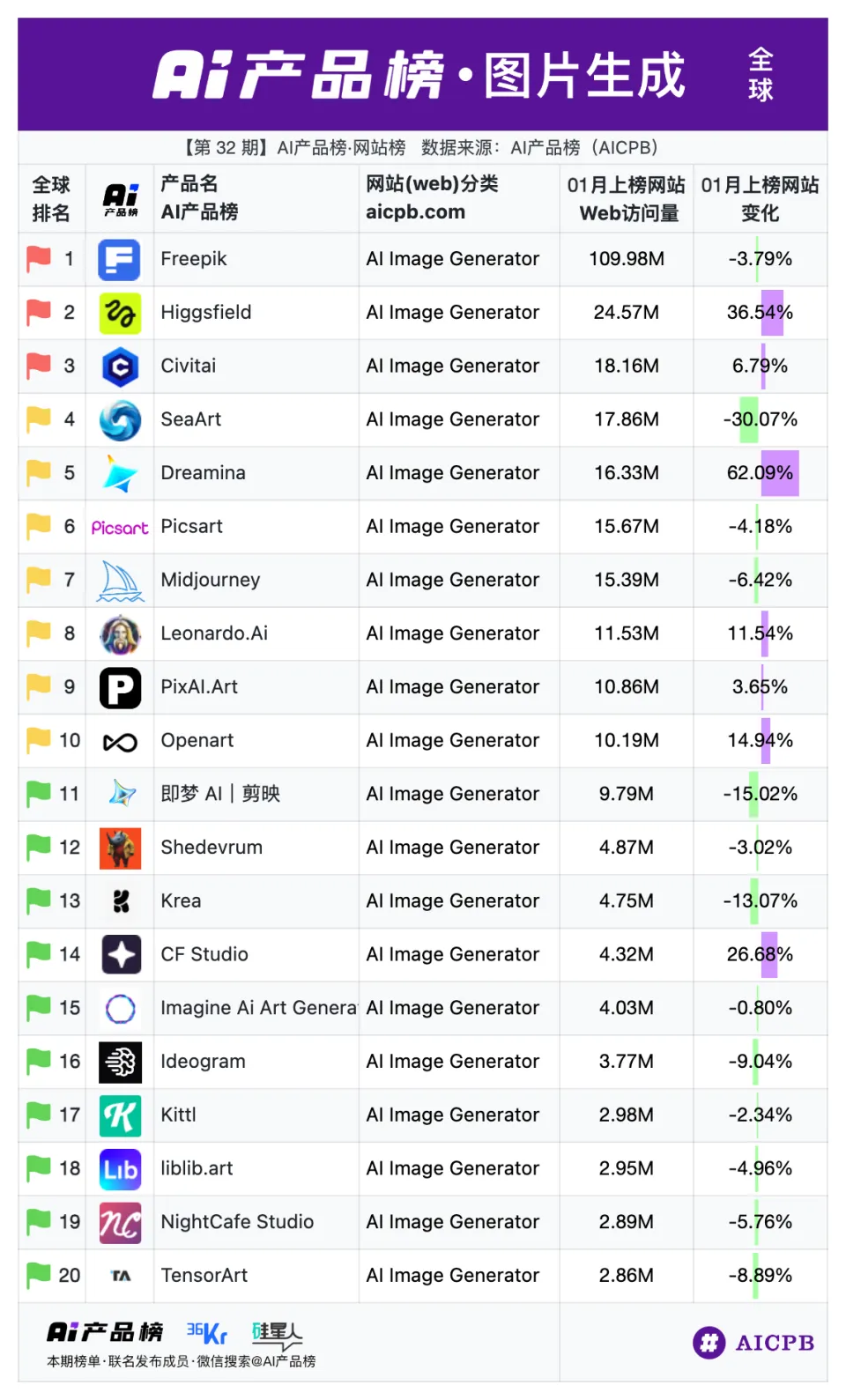The width and height of the screenshot is (846, 1400).
Task: Click the Dreamina product name
Action: [203, 473]
